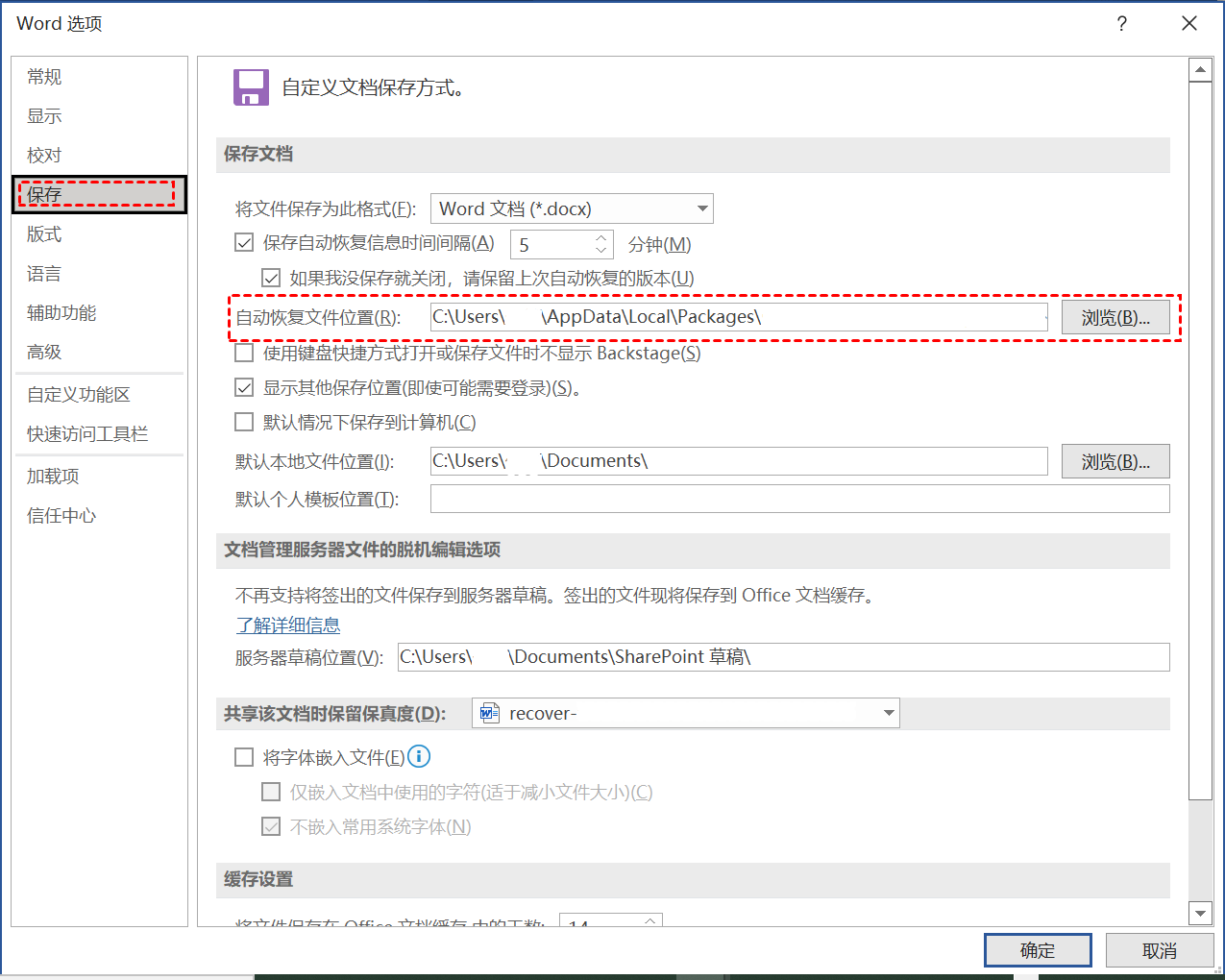Open 快速访问工具栏 settings
Viewport: 1225px width, 980px height.
coord(87,434)
